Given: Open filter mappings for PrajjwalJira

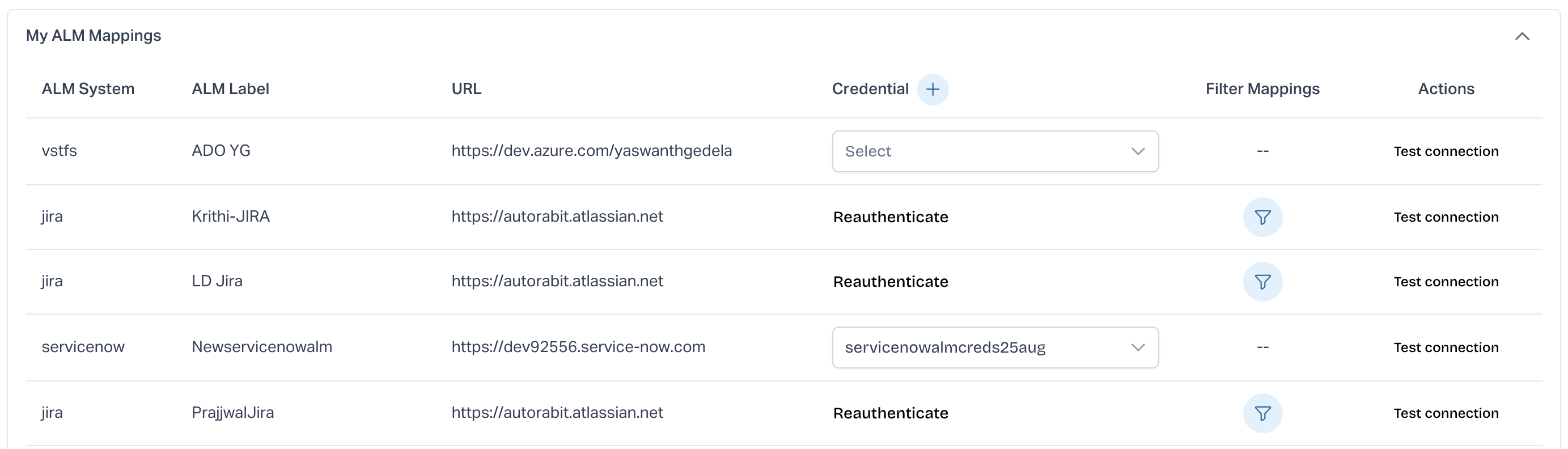Looking at the screenshot, I should point(1262,413).
